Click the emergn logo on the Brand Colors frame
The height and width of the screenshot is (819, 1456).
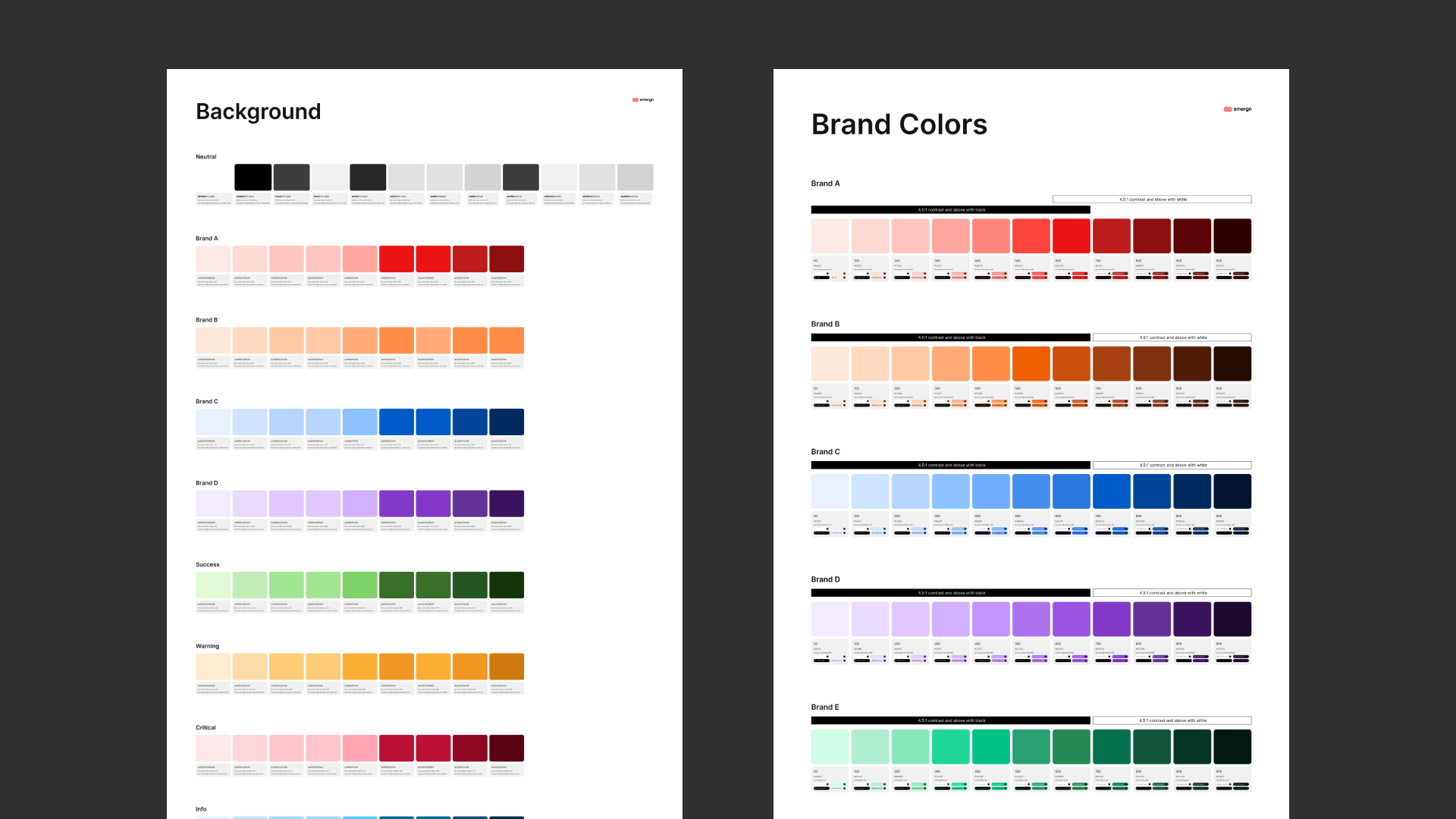(x=1238, y=109)
